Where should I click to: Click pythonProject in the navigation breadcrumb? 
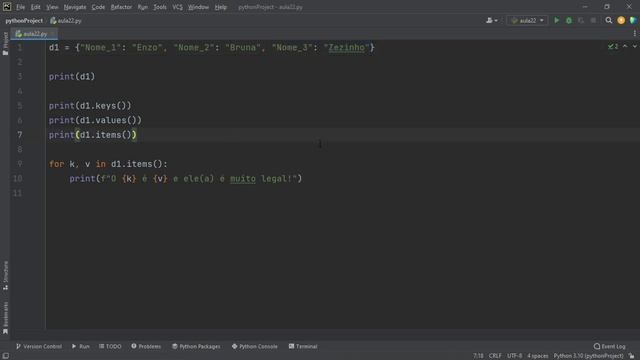click(x=24, y=20)
